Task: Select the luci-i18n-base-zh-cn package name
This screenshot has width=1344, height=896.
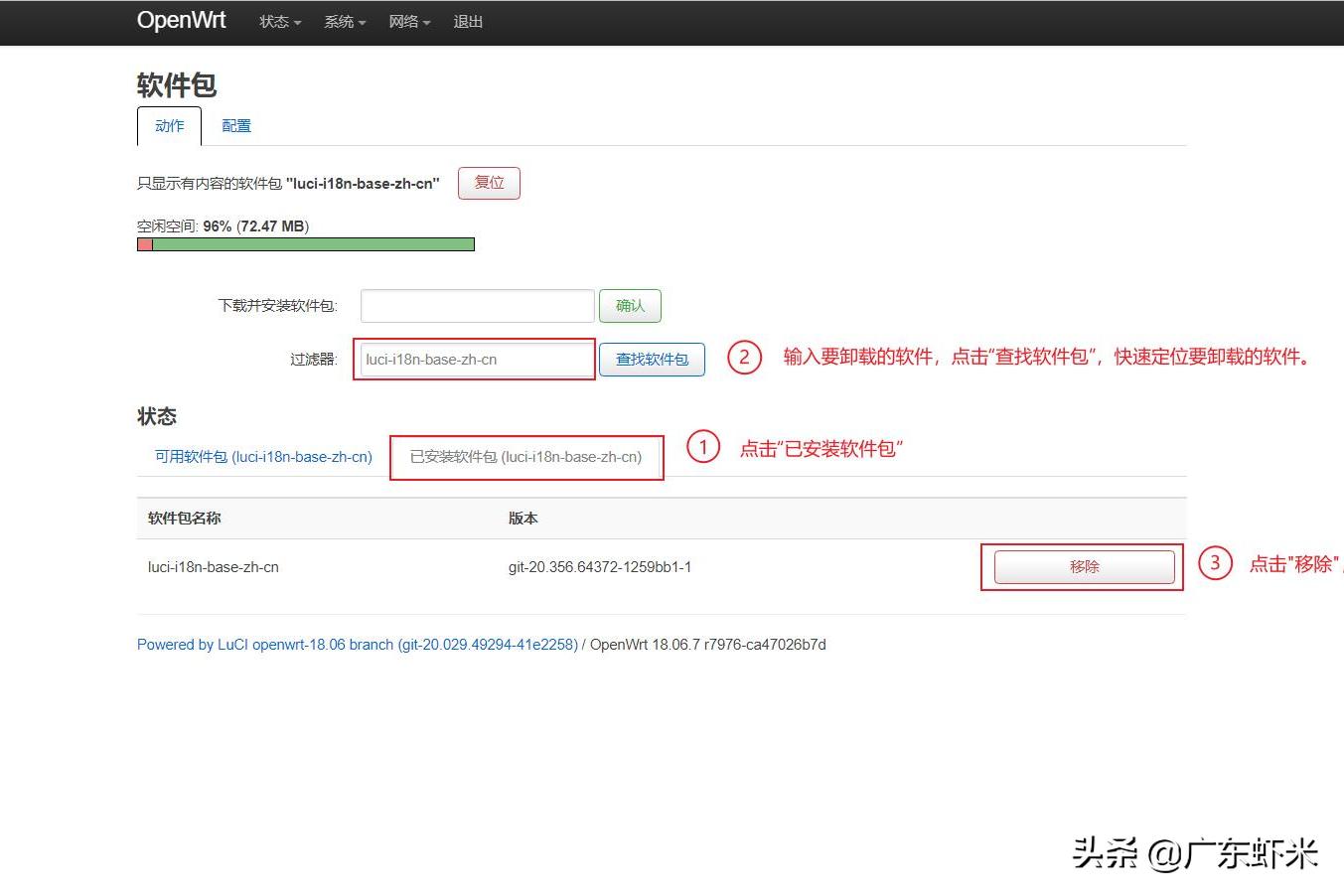Action: (213, 566)
